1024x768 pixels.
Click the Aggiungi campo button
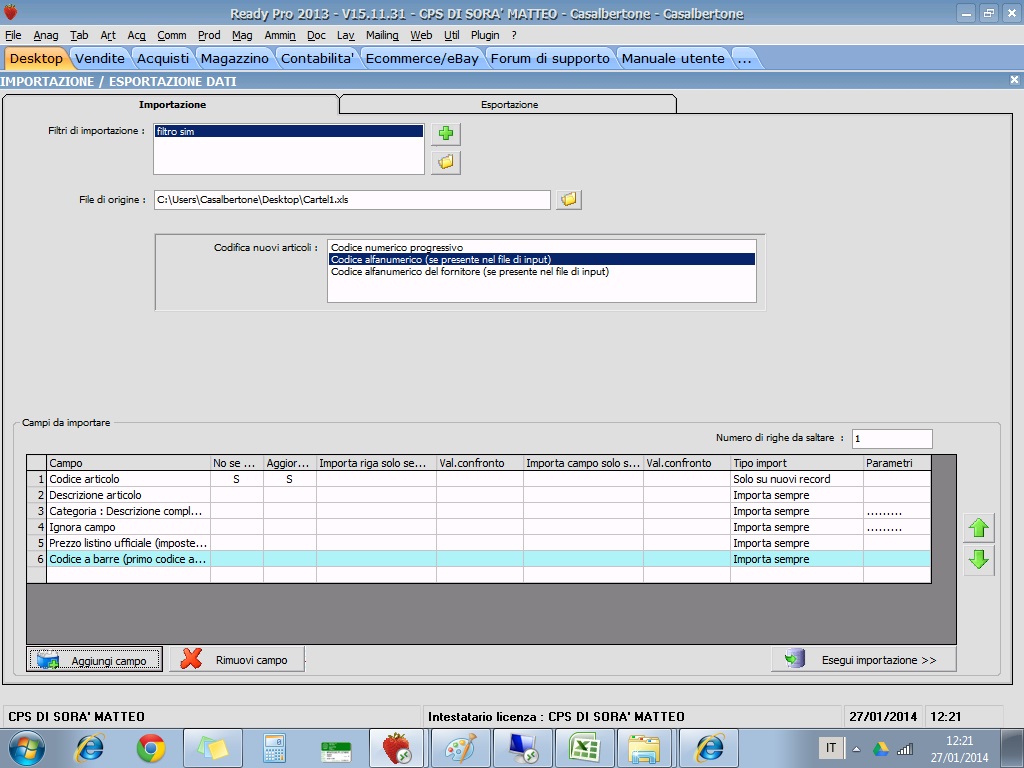[95, 660]
